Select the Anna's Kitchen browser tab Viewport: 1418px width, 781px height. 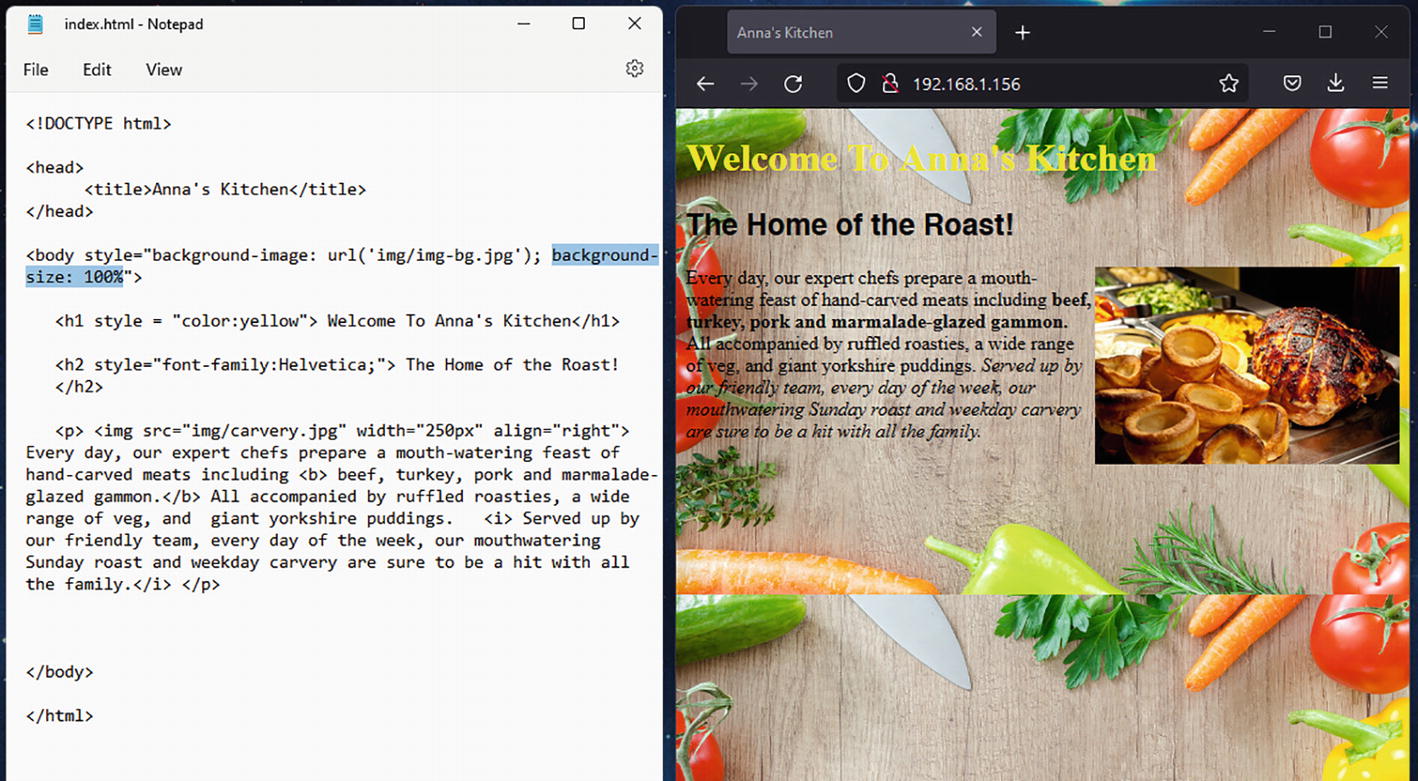pyautogui.click(x=840, y=33)
